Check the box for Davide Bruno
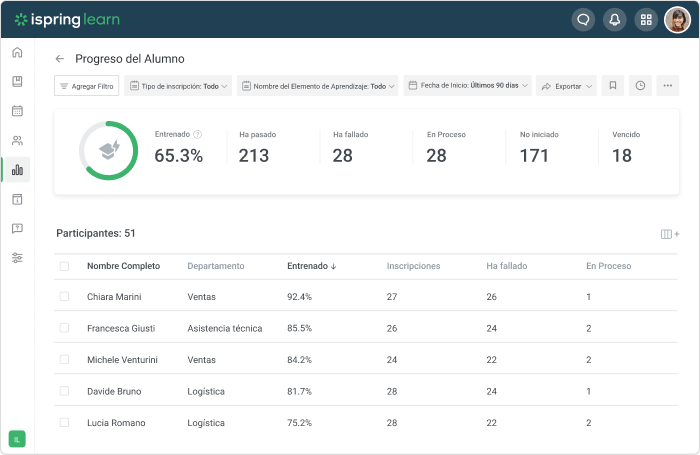Image resolution: width=700 pixels, height=455 pixels. (64, 391)
